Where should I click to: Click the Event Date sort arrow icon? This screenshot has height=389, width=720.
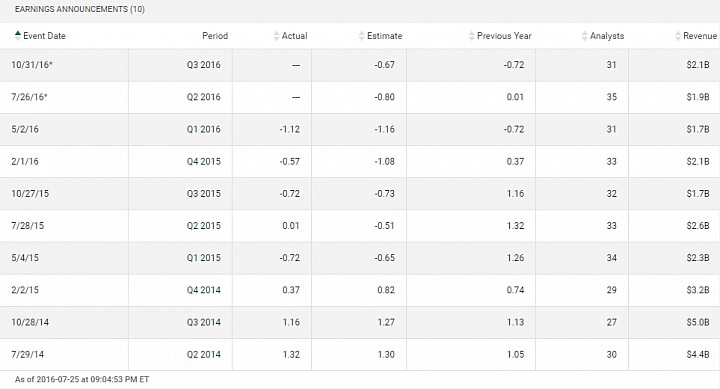click(x=17, y=36)
